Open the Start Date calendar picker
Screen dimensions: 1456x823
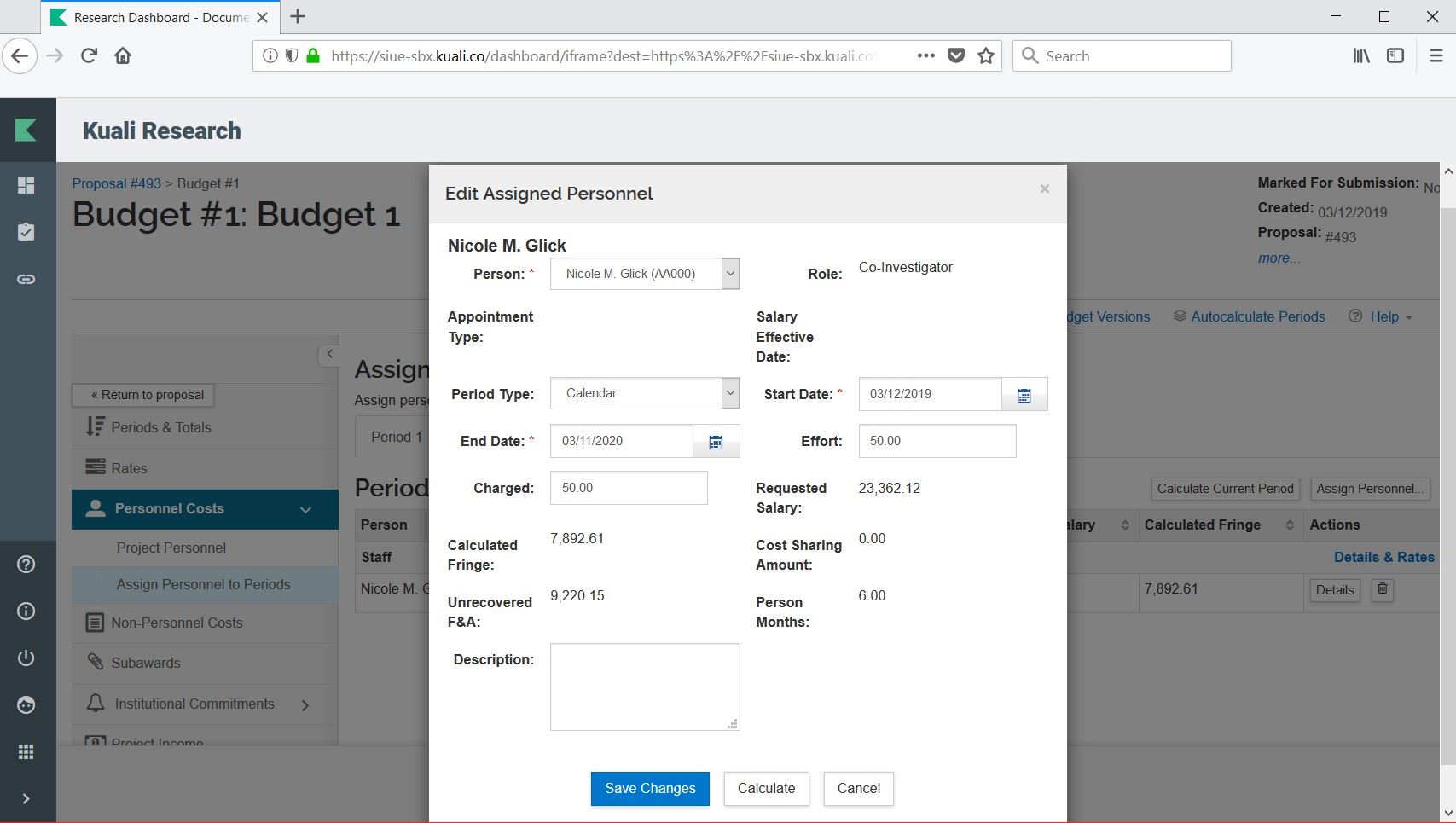[x=1024, y=395]
